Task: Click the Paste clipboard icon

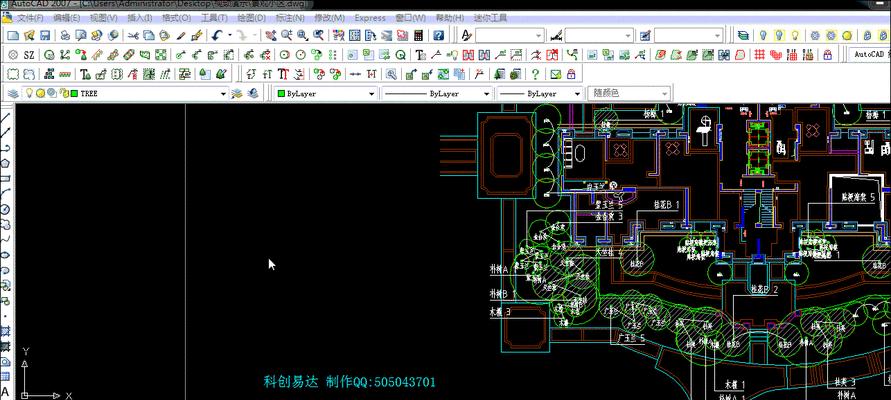Action: (165, 36)
